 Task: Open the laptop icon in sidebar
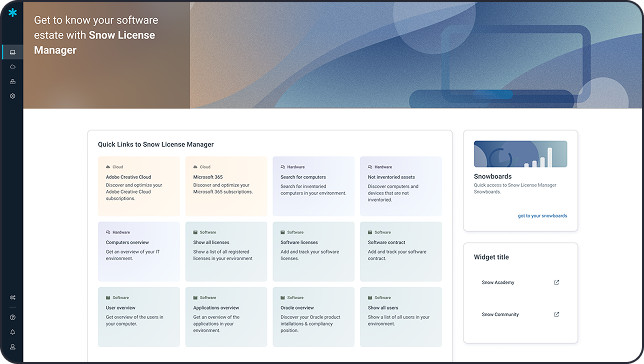pos(12,52)
